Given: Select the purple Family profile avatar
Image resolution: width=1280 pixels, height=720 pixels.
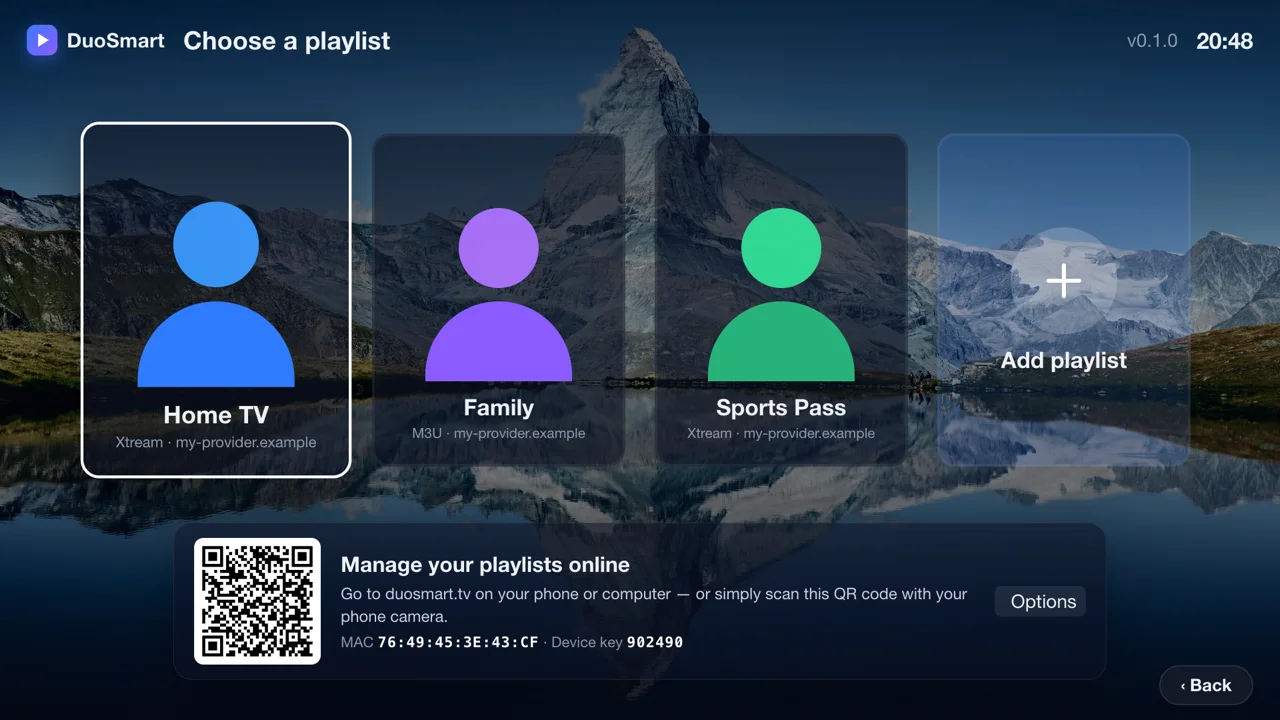Looking at the screenshot, I should tap(498, 294).
